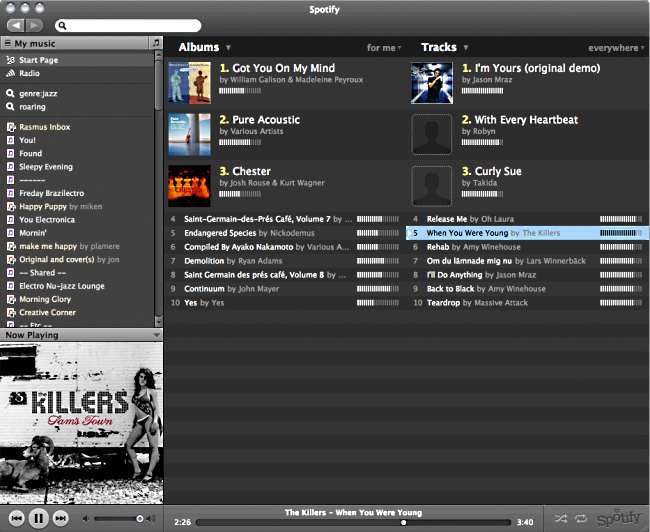The image size is (650, 532).
Task: Click the Mornin' playlist icon
Action: coord(11,233)
